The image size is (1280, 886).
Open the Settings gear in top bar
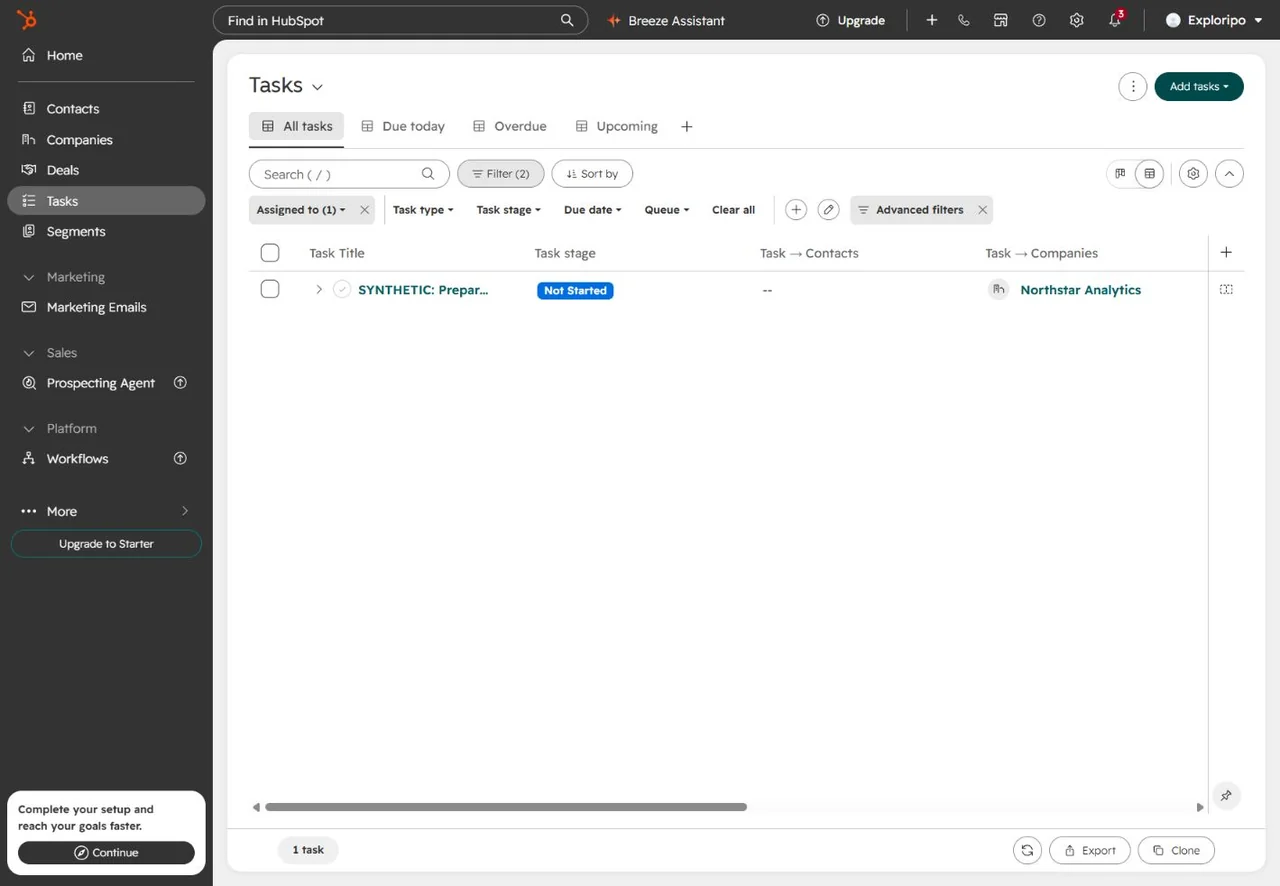pyautogui.click(x=1077, y=20)
